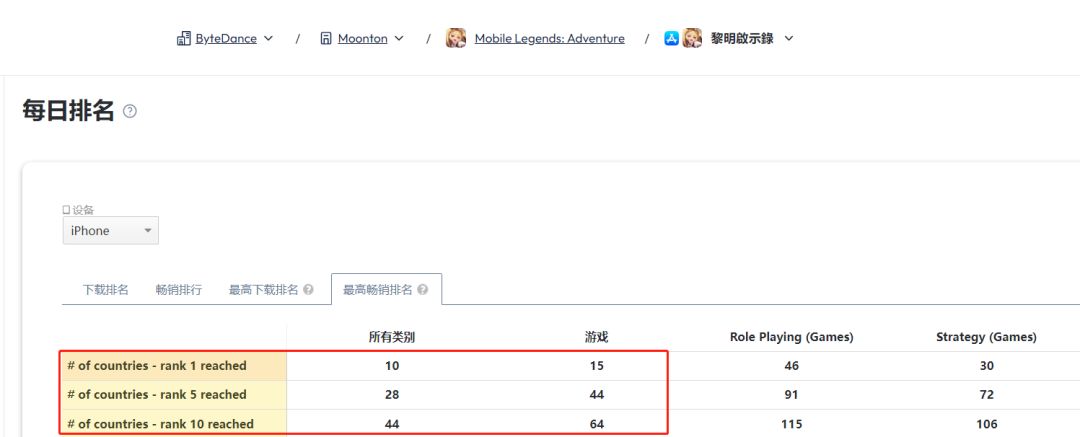Image resolution: width=1080 pixels, height=437 pixels.
Task: Click value 64 in rank 10 row
Action: pyautogui.click(x=596, y=424)
